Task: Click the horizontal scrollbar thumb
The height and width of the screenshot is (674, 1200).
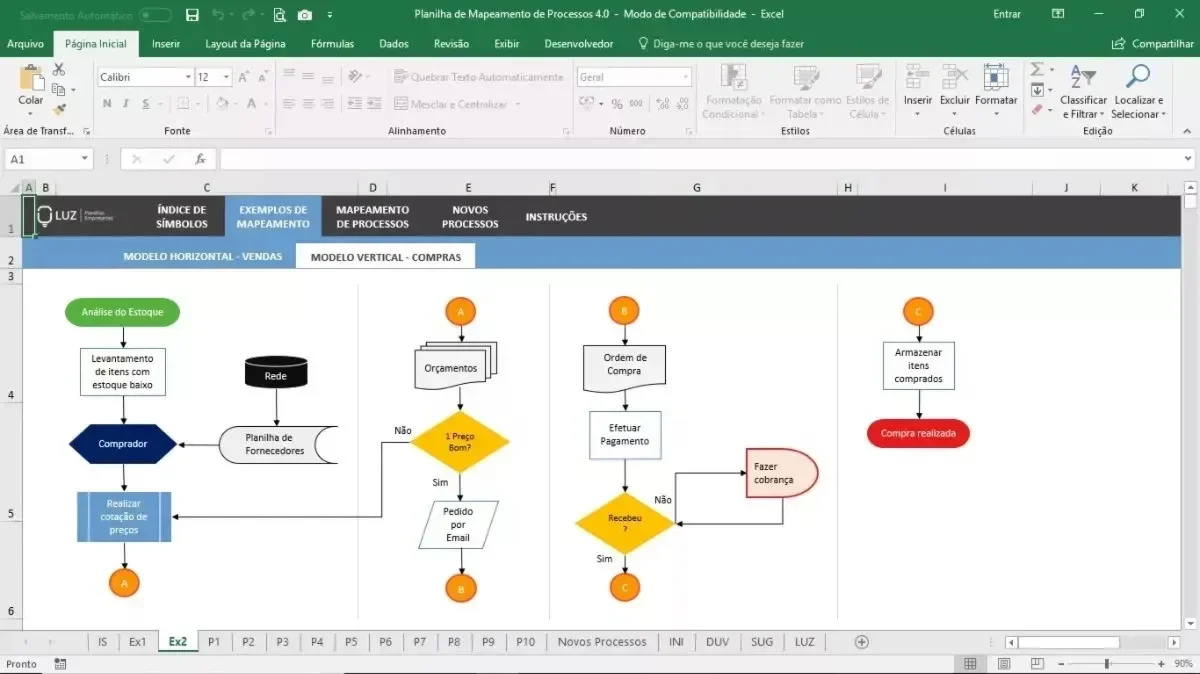Action: 1068,642
